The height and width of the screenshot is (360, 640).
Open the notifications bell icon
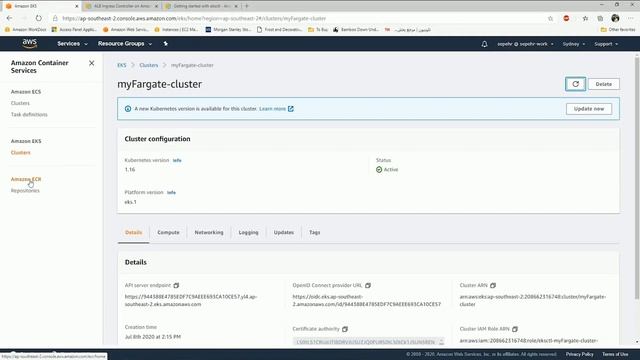click(x=484, y=44)
